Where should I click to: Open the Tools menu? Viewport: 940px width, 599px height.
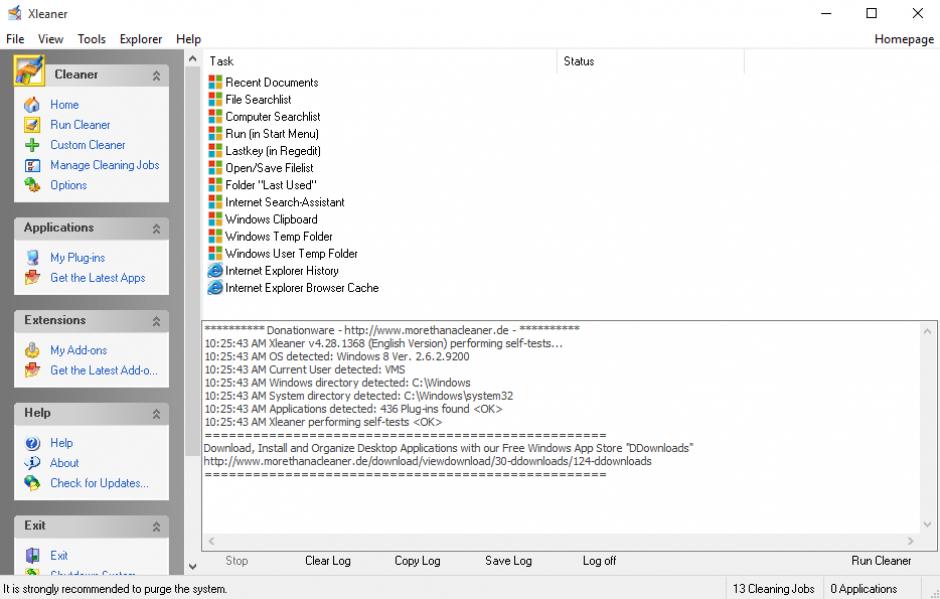92,39
